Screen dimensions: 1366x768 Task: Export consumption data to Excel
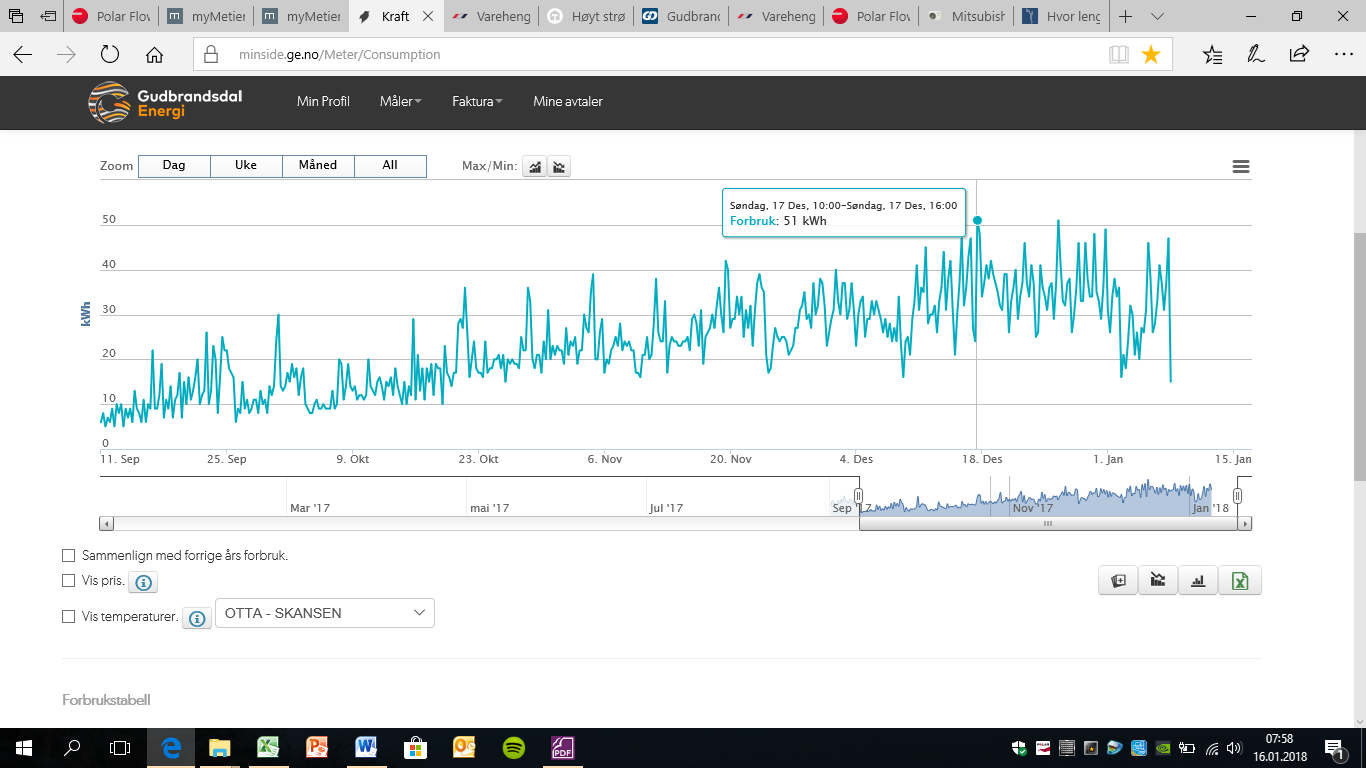click(1240, 581)
